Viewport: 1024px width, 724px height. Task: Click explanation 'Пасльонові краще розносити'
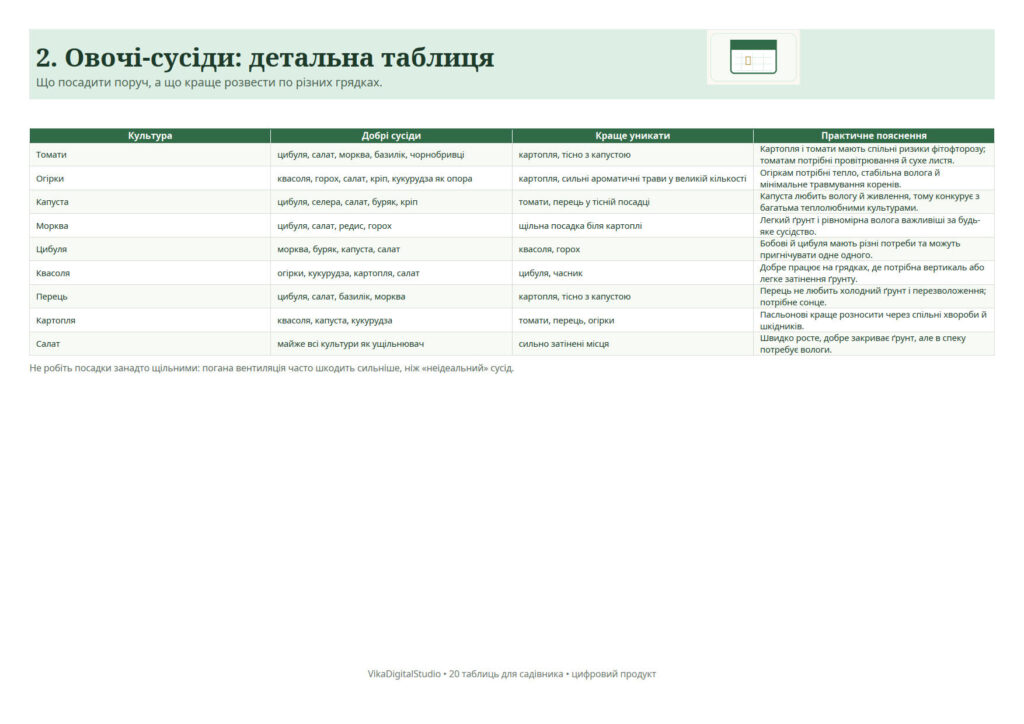873,321
